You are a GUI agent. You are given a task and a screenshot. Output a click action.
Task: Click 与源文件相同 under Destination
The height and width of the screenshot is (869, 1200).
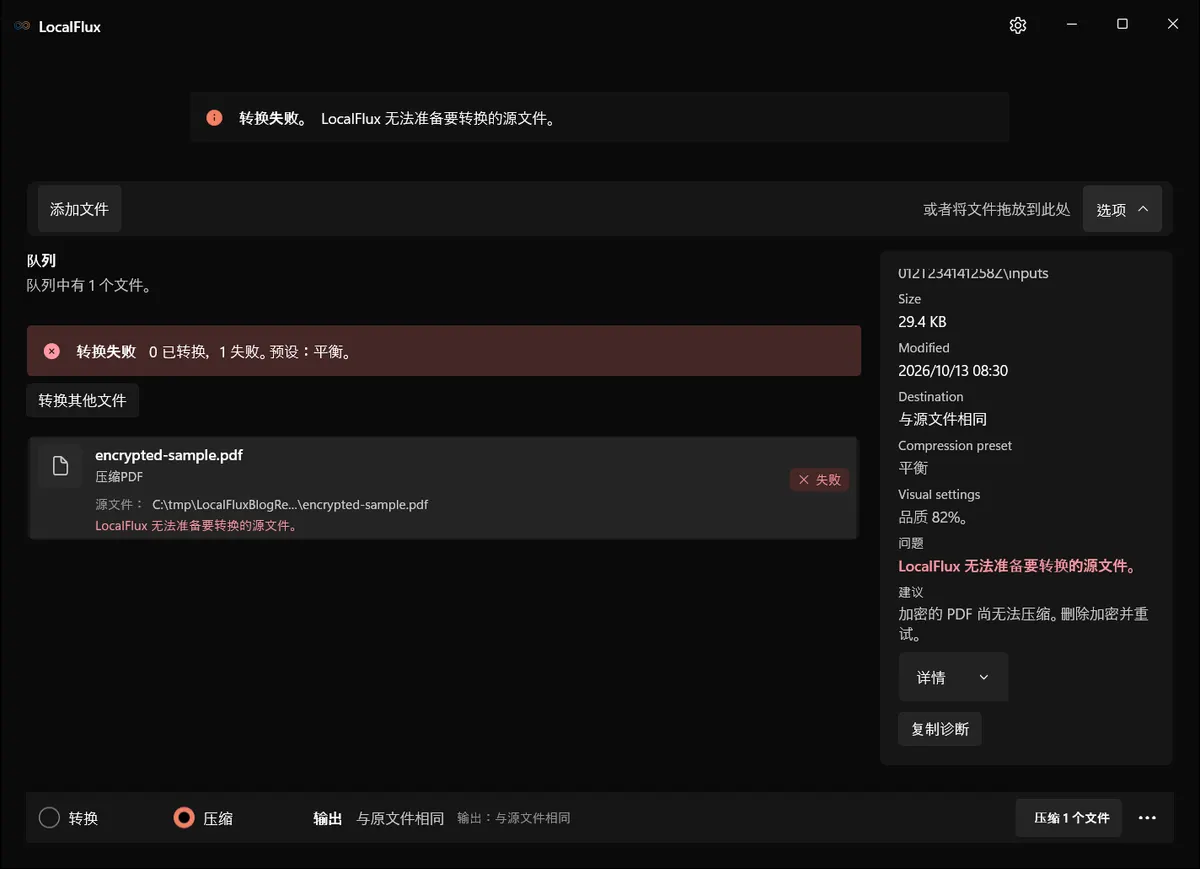(943, 419)
